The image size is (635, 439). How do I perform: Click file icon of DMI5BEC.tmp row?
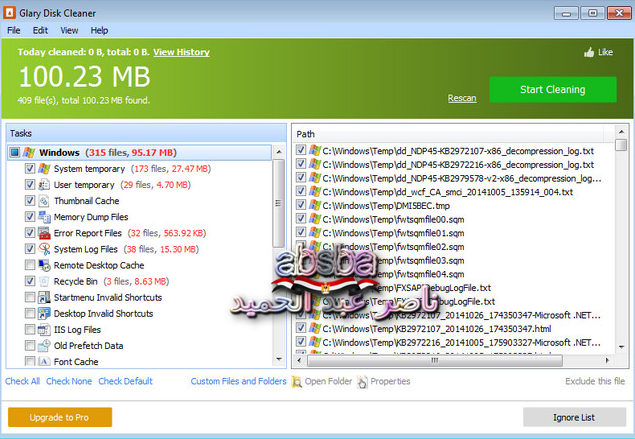point(315,205)
